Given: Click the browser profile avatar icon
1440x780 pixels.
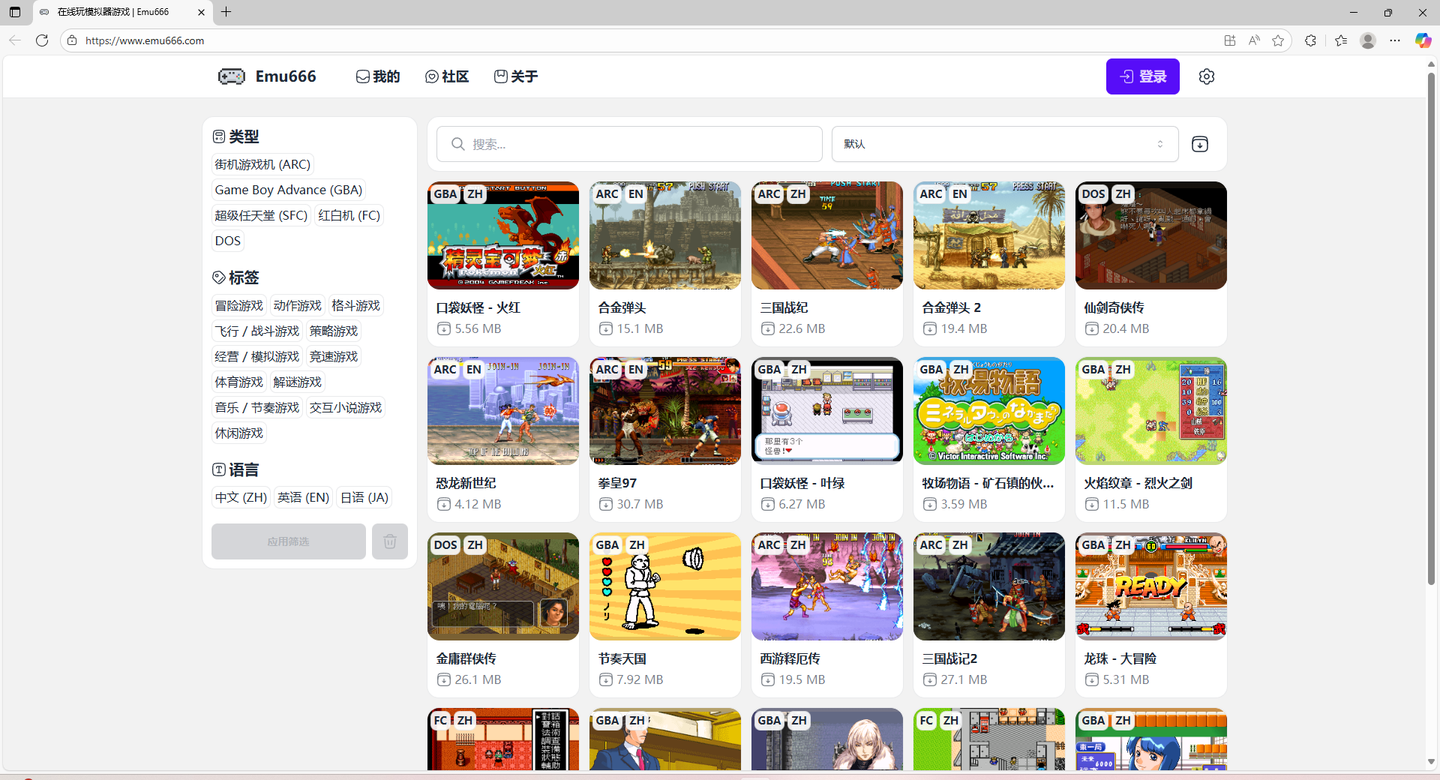Looking at the screenshot, I should (1368, 41).
